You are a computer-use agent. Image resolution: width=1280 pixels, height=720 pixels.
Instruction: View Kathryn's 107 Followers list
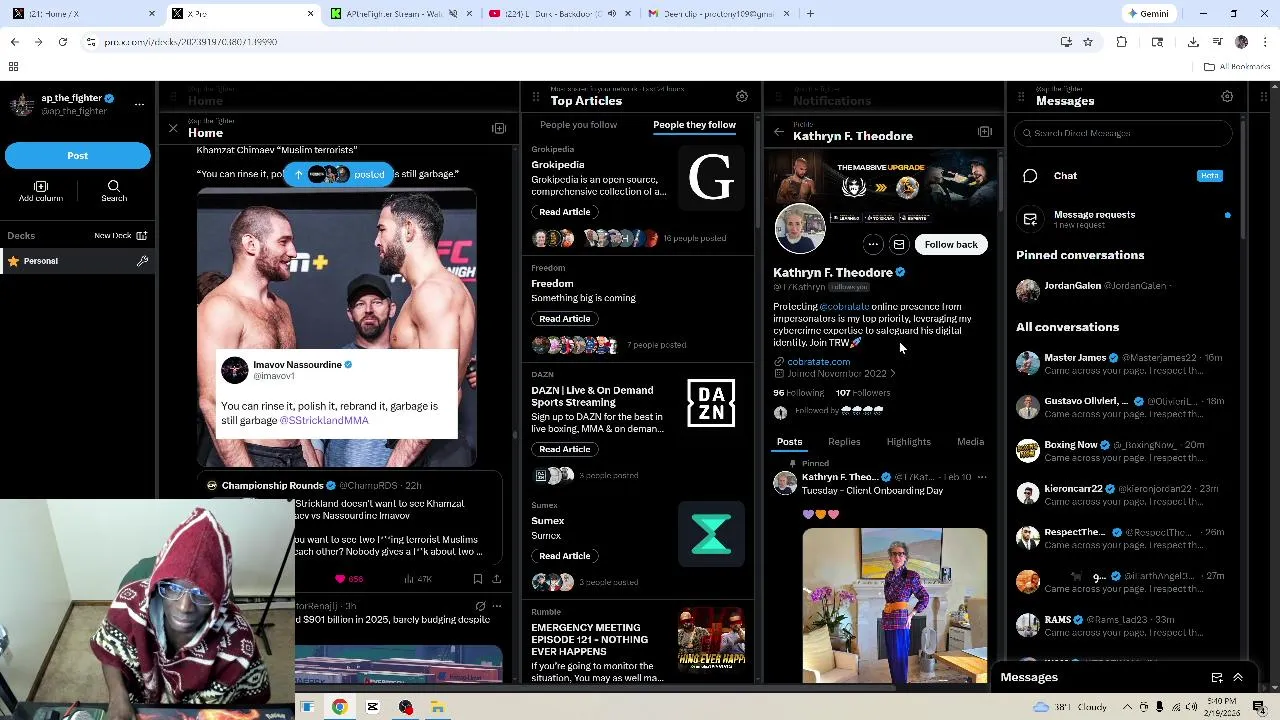pyautogui.click(x=863, y=393)
